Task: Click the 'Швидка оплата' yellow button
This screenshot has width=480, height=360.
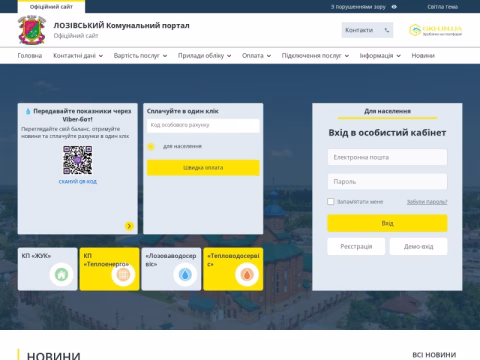Action: coord(203,168)
